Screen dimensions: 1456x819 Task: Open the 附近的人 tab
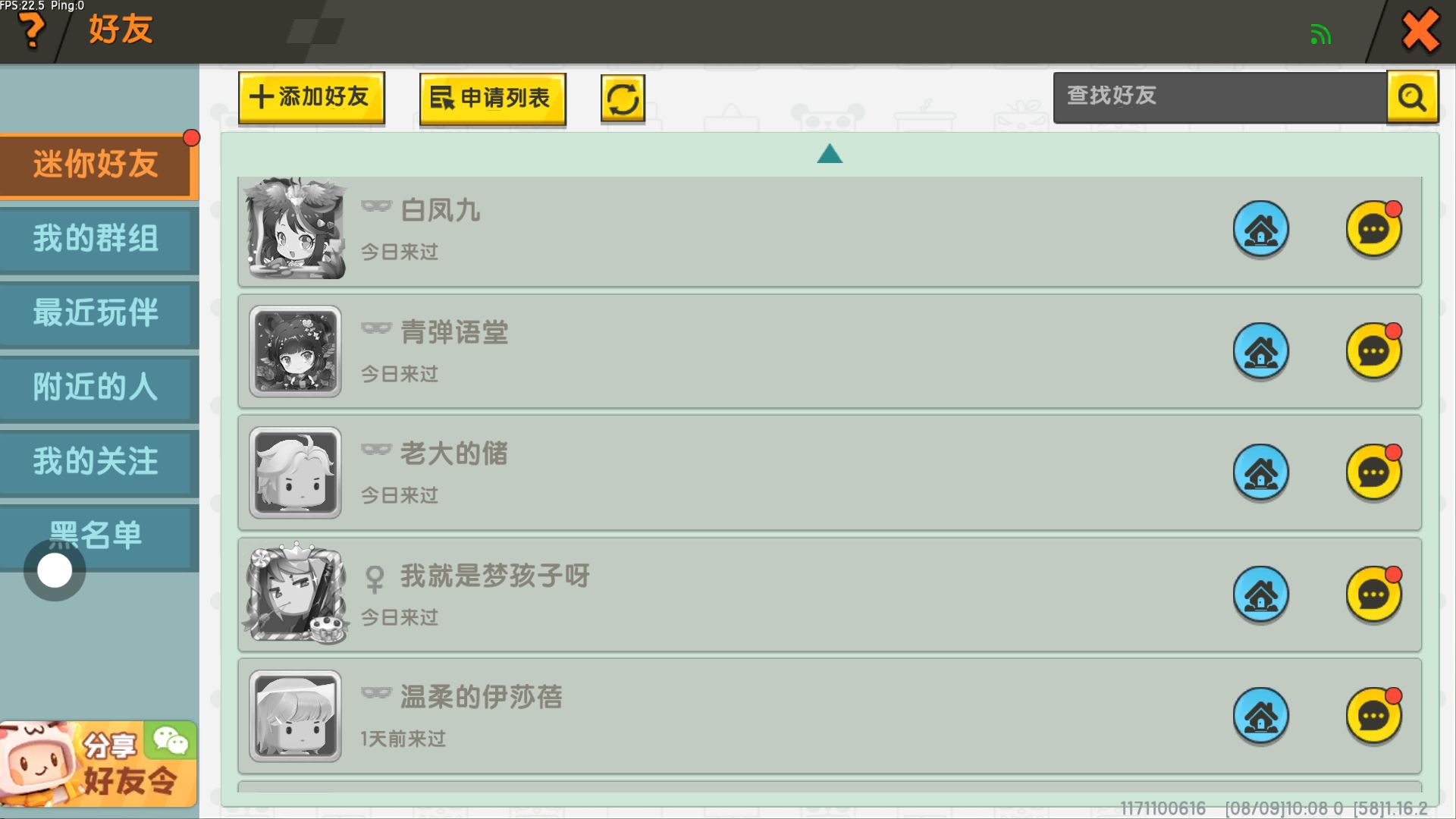[98, 388]
